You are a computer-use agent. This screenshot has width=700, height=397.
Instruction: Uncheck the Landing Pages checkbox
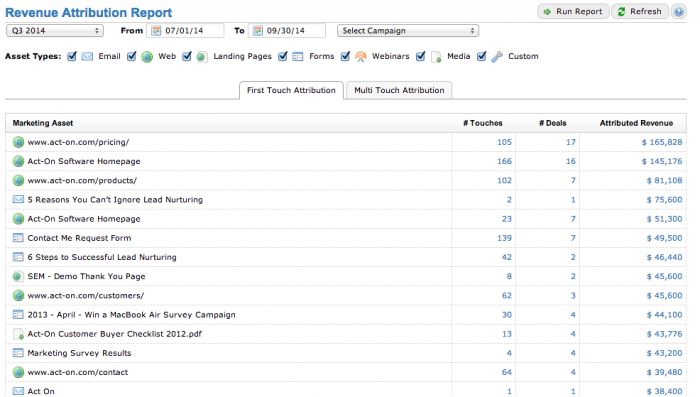(187, 56)
